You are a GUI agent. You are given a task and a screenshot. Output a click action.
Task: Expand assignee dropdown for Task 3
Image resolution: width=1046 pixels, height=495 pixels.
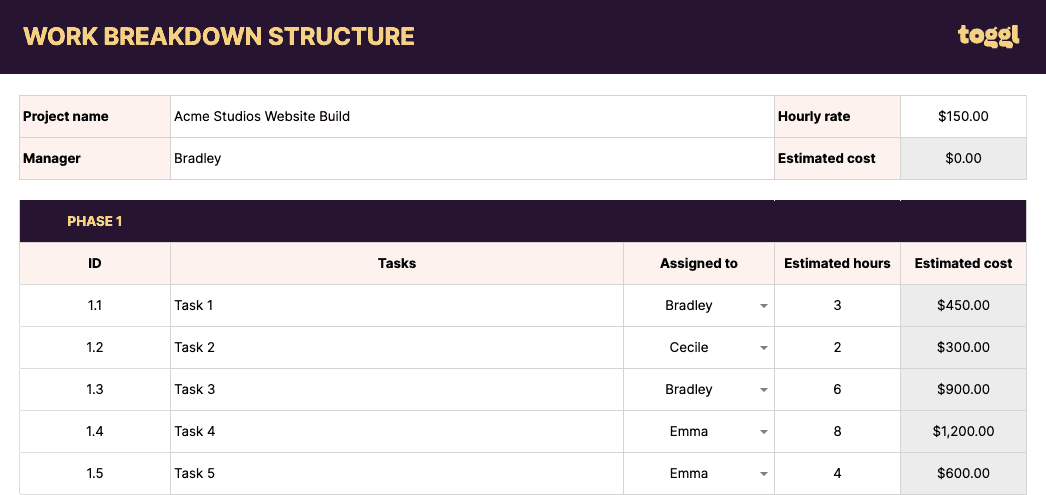[764, 390]
